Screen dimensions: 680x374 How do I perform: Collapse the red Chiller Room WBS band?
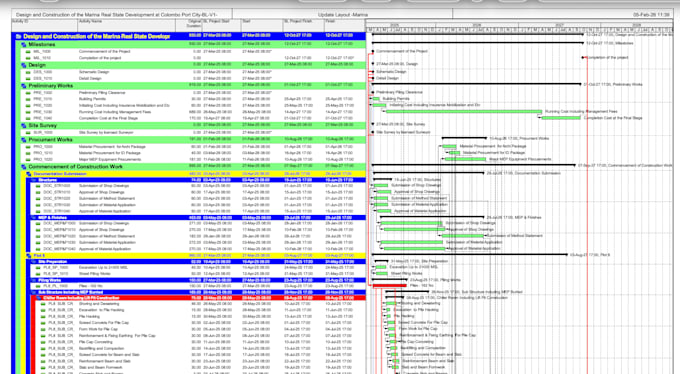39,298
